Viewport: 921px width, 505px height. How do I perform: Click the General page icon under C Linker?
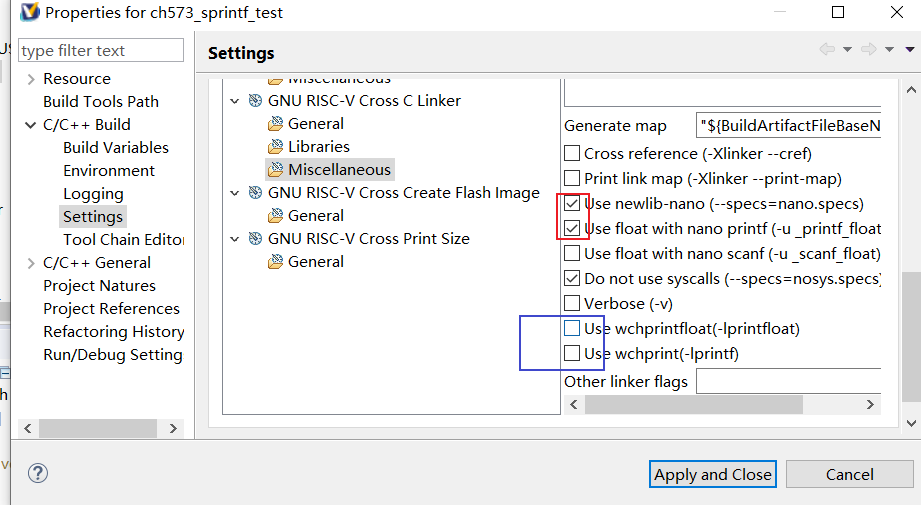point(276,124)
